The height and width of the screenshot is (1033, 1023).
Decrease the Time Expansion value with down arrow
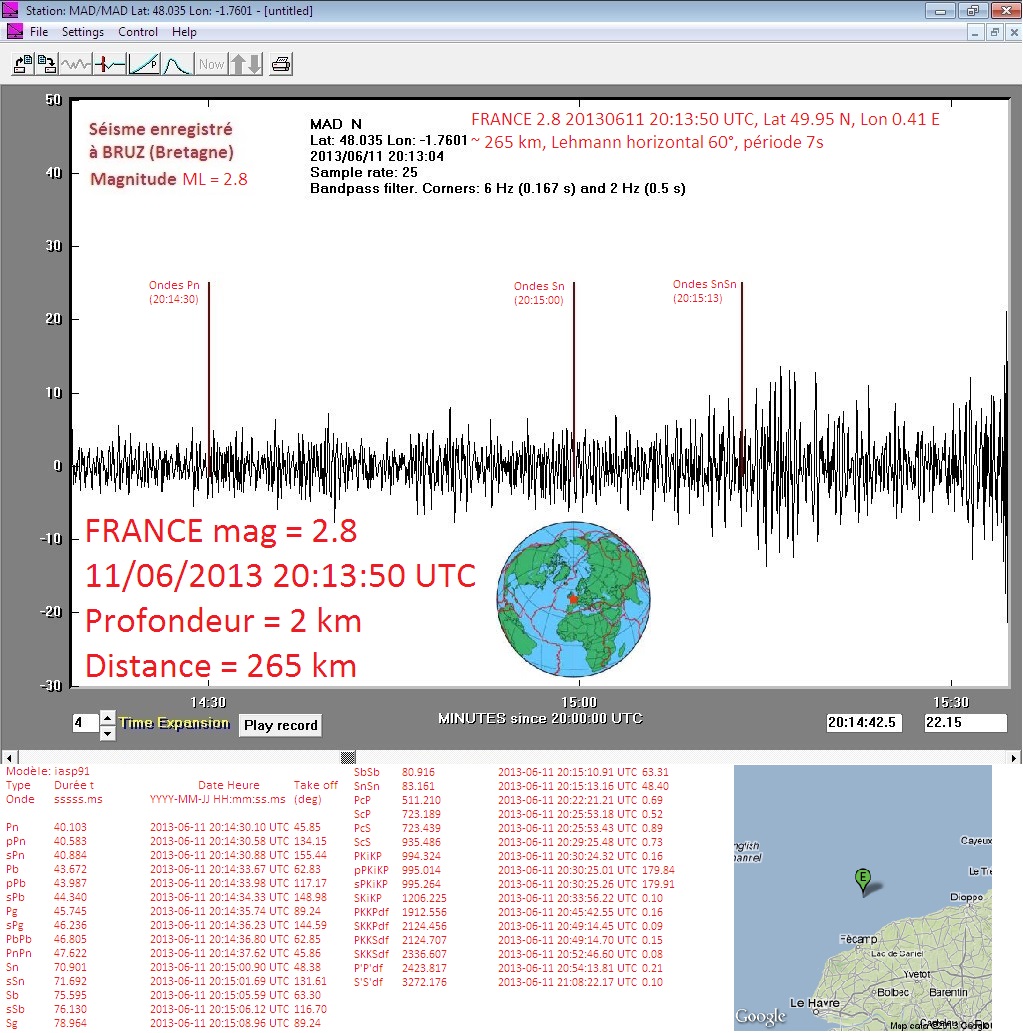[108, 733]
